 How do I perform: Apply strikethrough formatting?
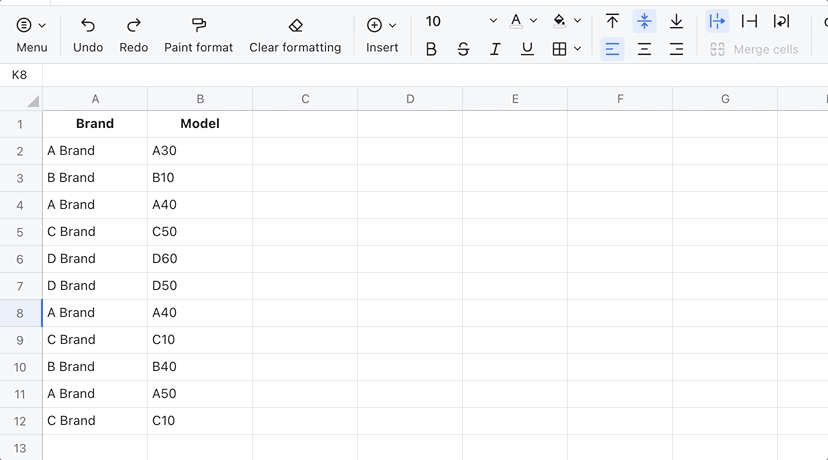(x=463, y=49)
